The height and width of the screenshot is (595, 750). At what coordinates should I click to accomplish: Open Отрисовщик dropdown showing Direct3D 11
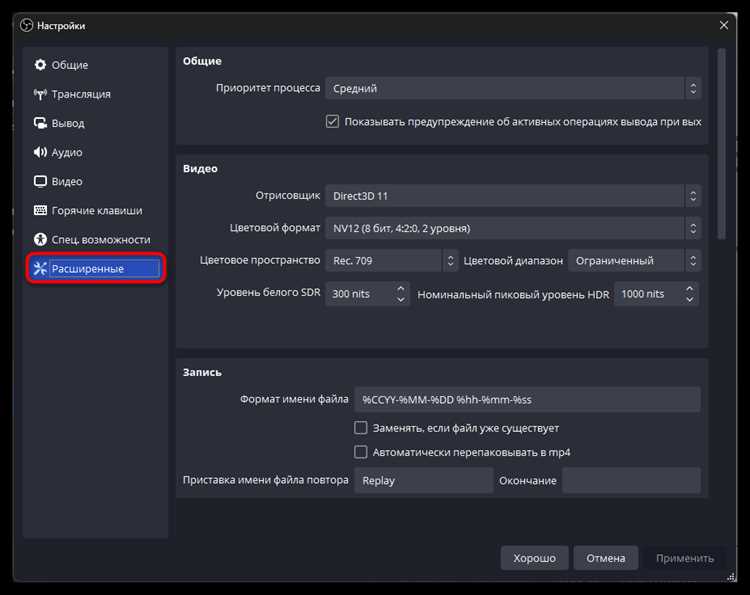point(513,196)
